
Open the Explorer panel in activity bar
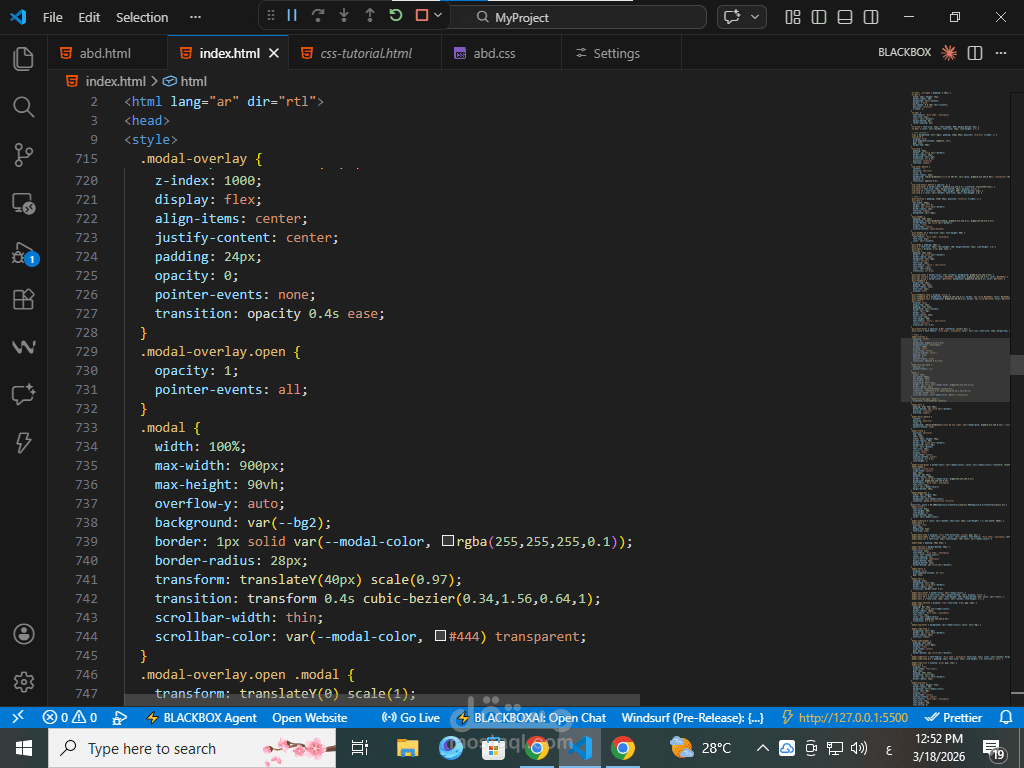click(24, 59)
